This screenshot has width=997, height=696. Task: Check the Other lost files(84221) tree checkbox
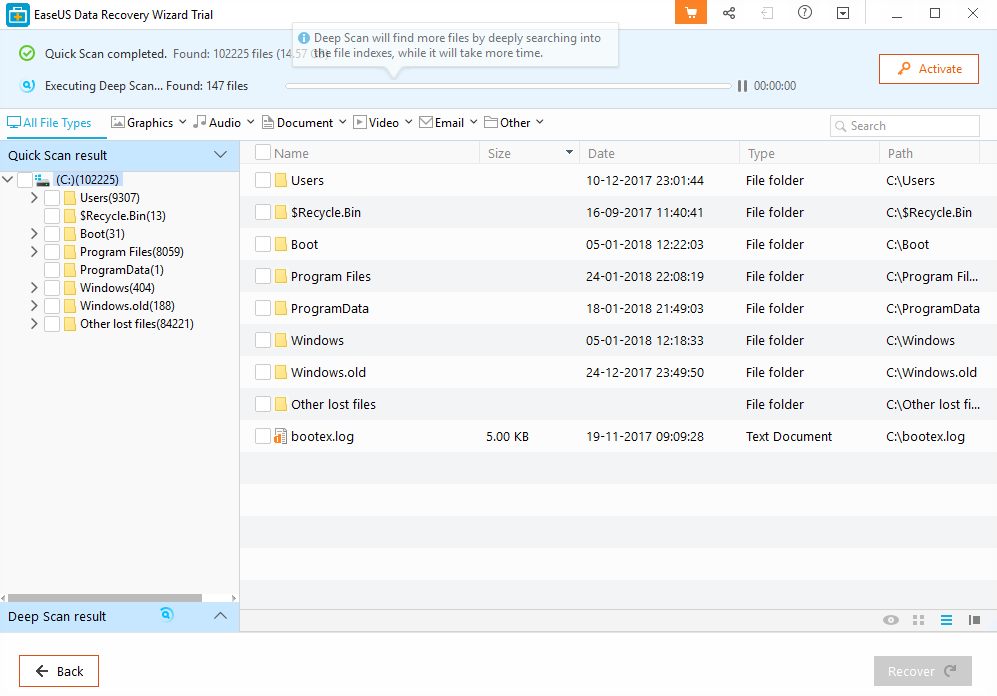point(52,324)
